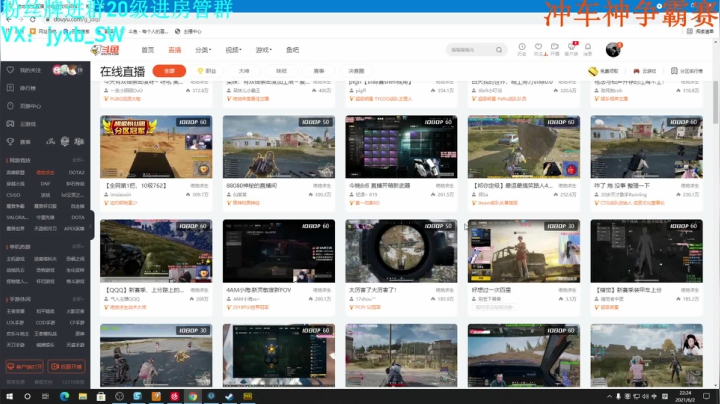The width and height of the screenshot is (720, 404).
Task: Click the red gamepad 云游戏 icon at right
Action: pos(636,71)
